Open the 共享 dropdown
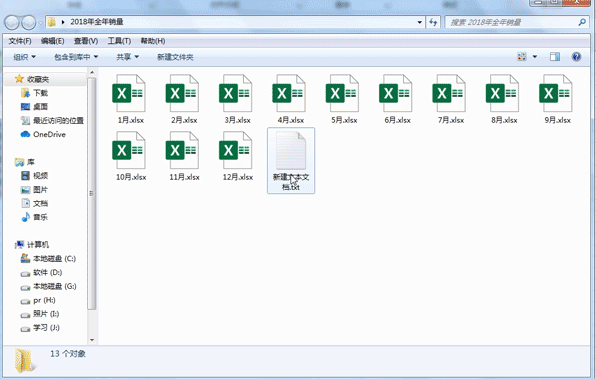 (127, 57)
